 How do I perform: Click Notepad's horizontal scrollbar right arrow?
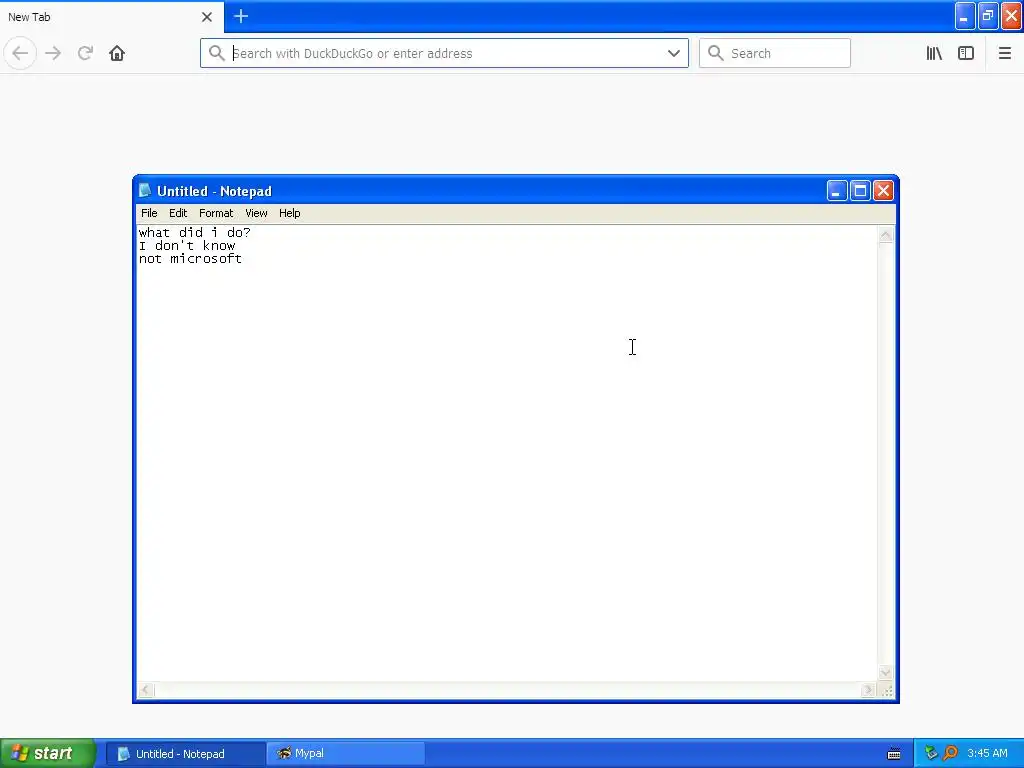pyautogui.click(x=868, y=690)
